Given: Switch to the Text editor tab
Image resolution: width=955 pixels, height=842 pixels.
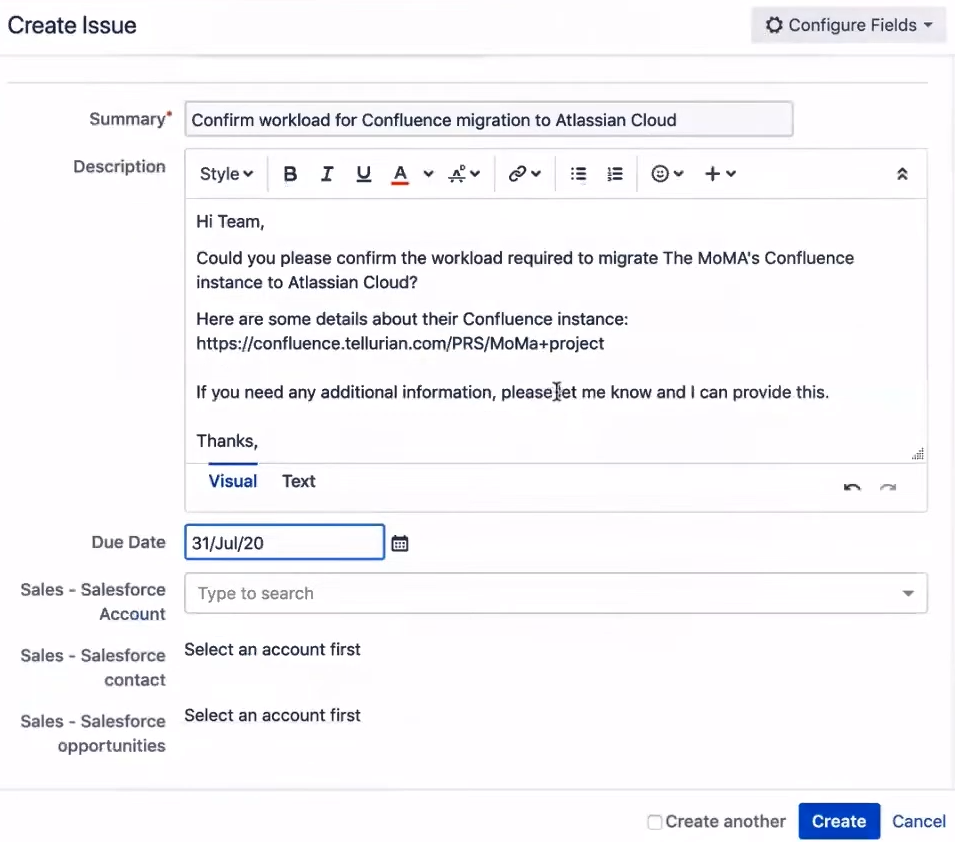Looking at the screenshot, I should coord(298,481).
